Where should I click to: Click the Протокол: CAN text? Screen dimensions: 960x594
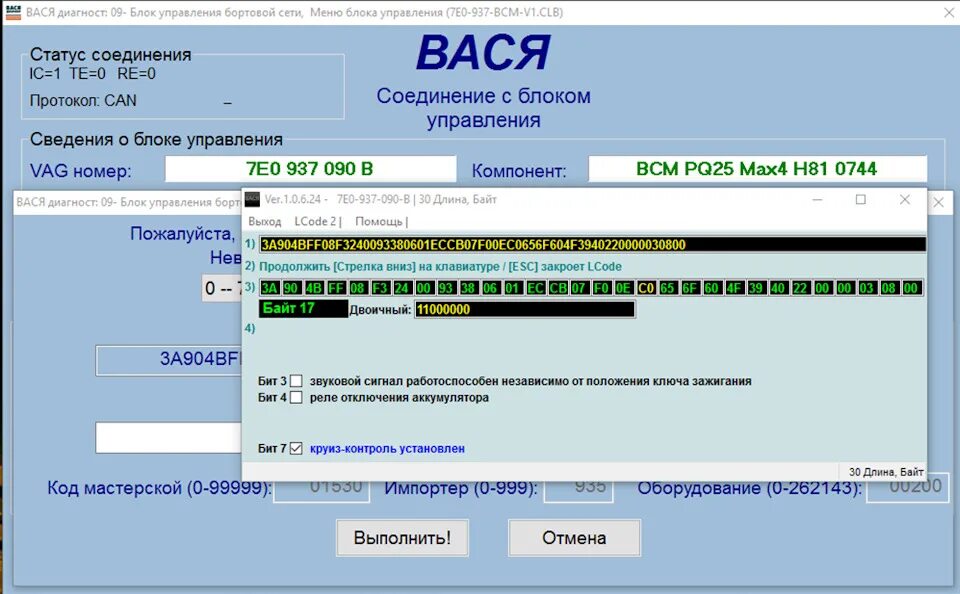pos(83,100)
